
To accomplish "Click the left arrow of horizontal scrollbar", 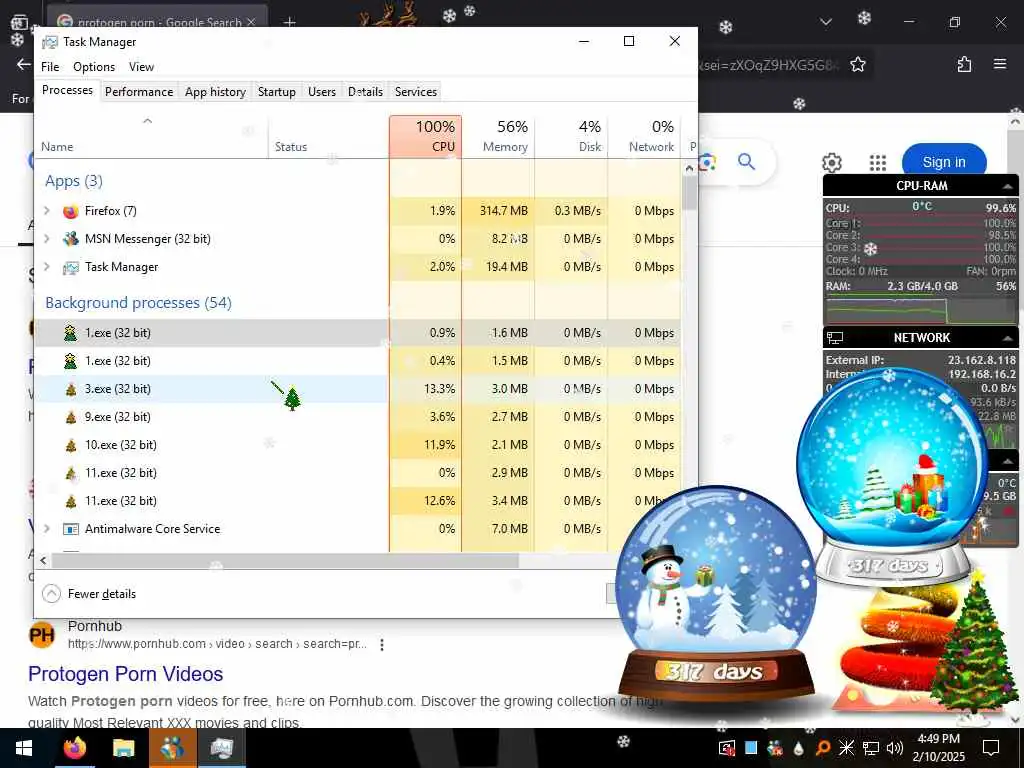I will point(43,560).
